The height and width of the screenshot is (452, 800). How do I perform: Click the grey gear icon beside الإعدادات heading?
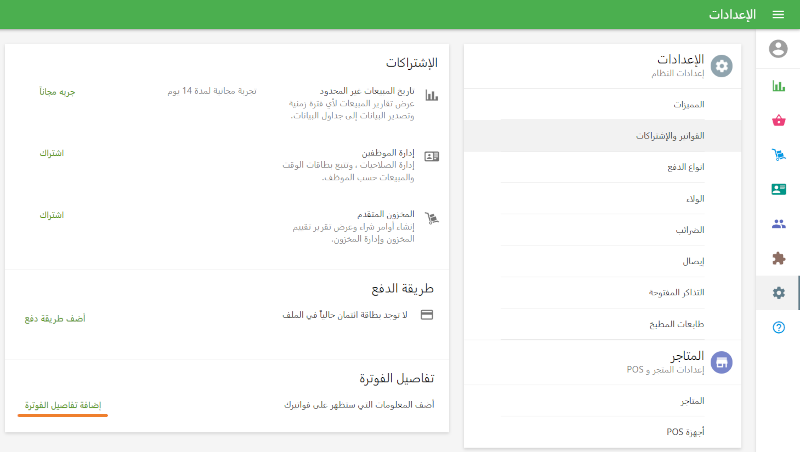(721, 66)
